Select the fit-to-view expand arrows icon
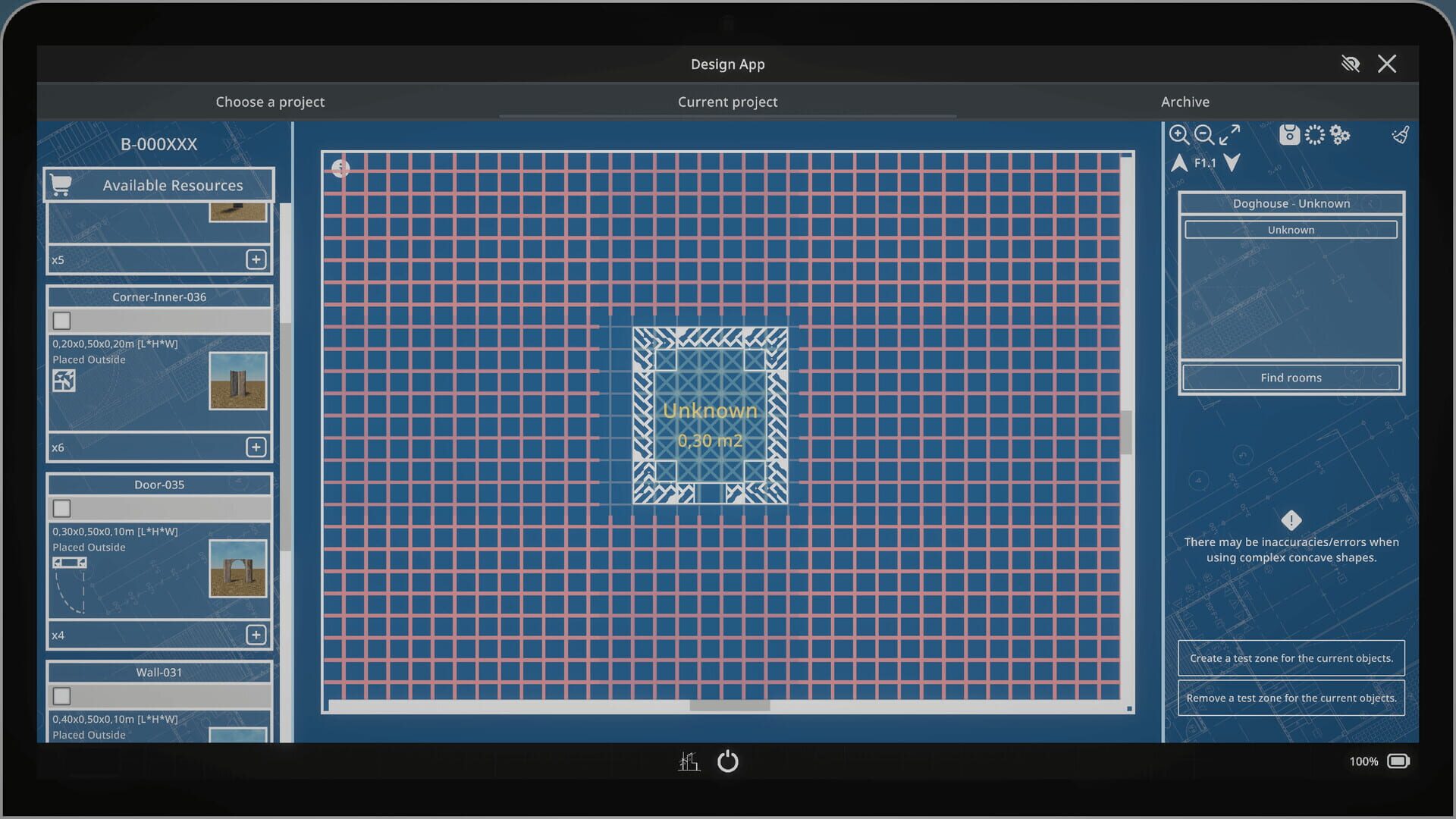The height and width of the screenshot is (819, 1456). click(x=1230, y=135)
